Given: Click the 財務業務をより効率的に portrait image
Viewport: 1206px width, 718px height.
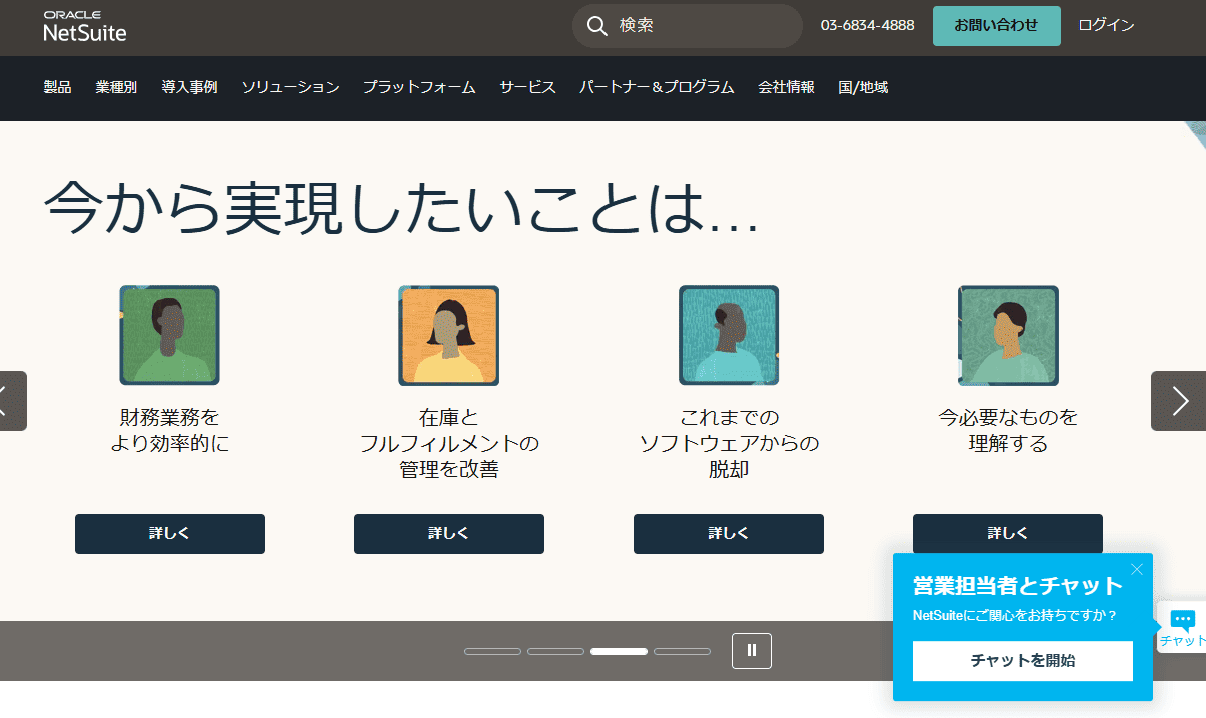Looking at the screenshot, I should point(169,335).
